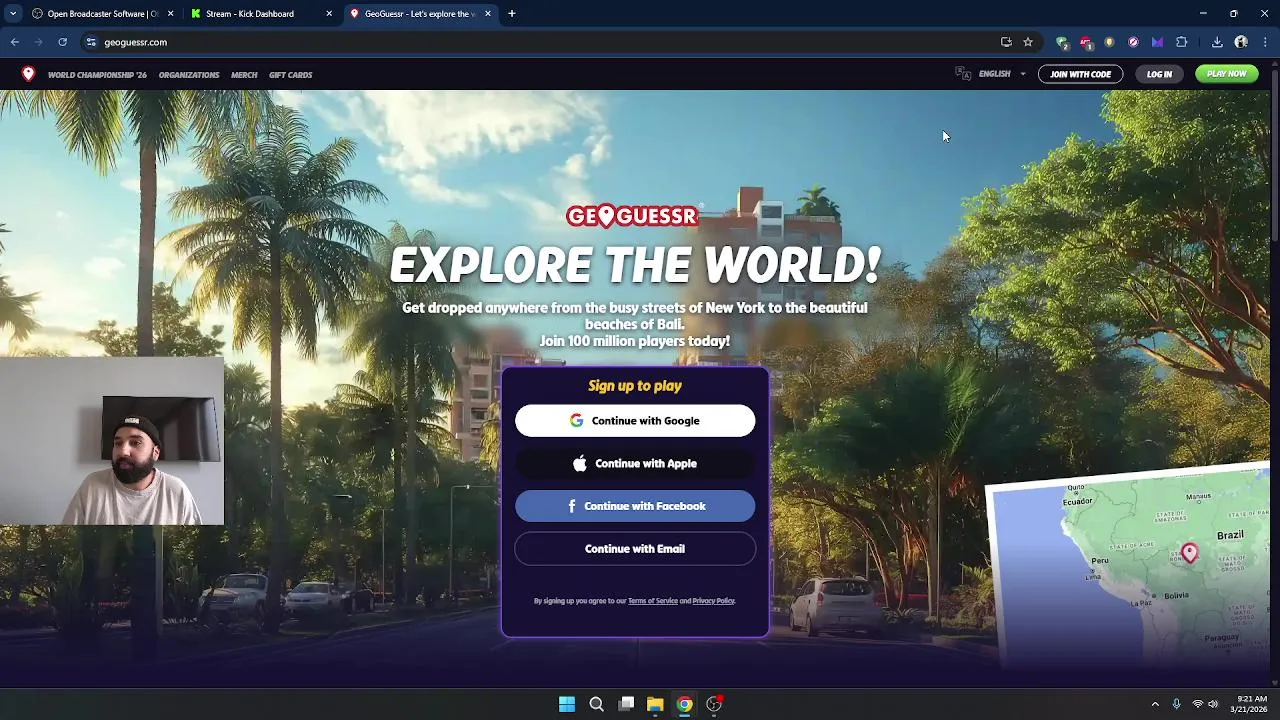This screenshot has height=720, width=1280.
Task: Continue with Facebook sign-up
Action: (635, 506)
